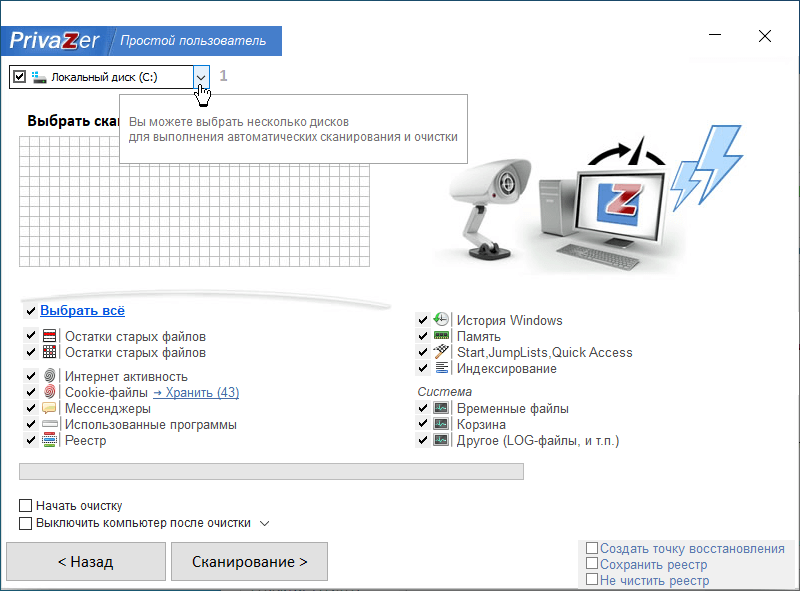Click the Другое (LOG-файлы) monitor icon
This screenshot has width=800, height=591.
pos(441,440)
